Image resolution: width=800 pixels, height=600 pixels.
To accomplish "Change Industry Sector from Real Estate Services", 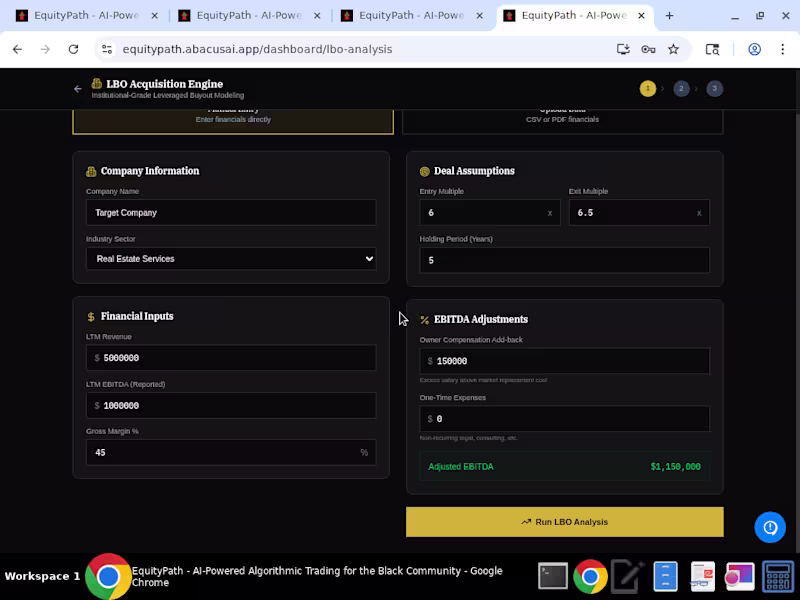I will (231, 258).
